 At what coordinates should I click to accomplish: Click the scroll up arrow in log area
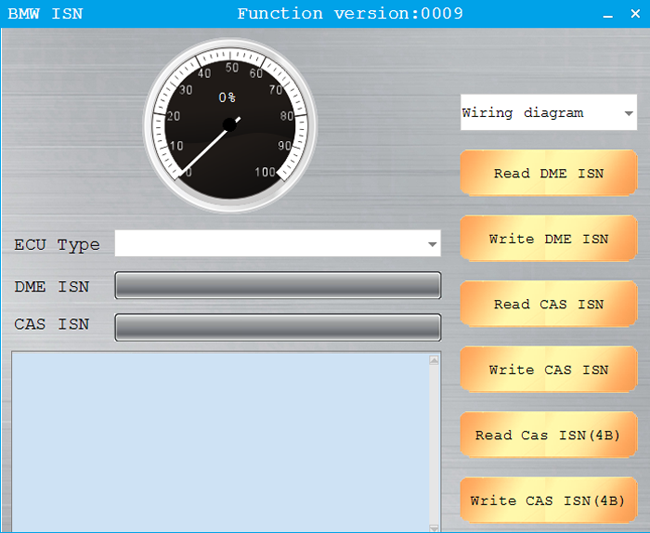point(434,360)
